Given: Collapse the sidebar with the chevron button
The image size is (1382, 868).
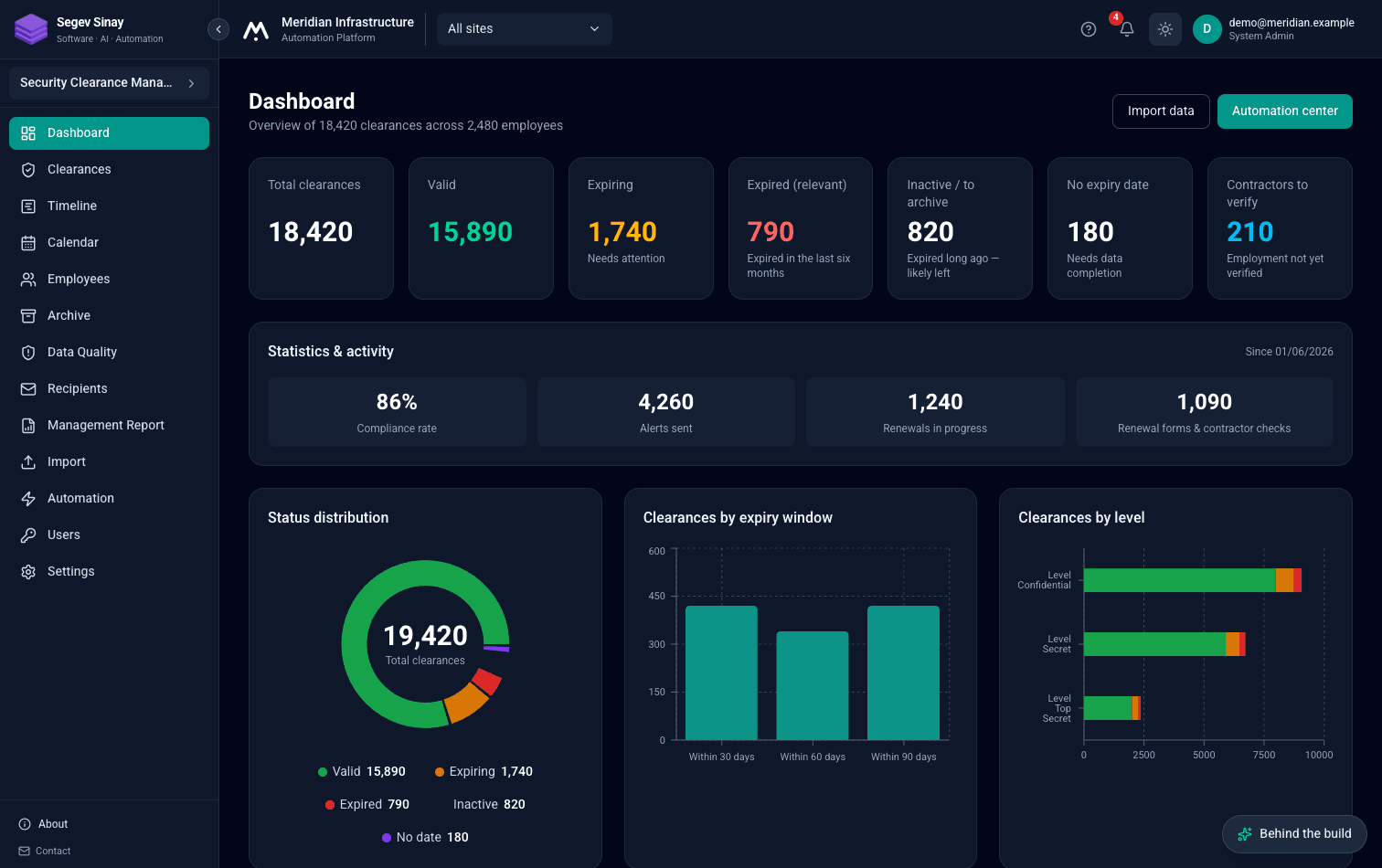Looking at the screenshot, I should pyautogui.click(x=218, y=29).
